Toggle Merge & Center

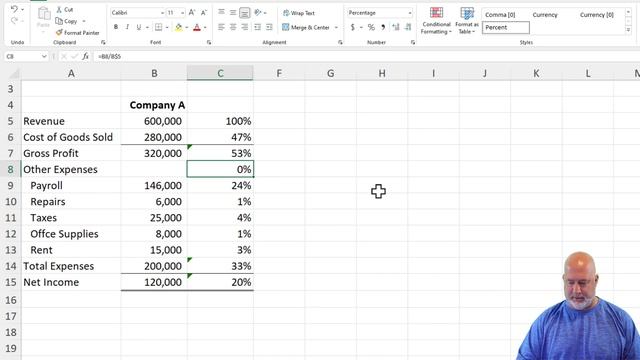pos(306,27)
